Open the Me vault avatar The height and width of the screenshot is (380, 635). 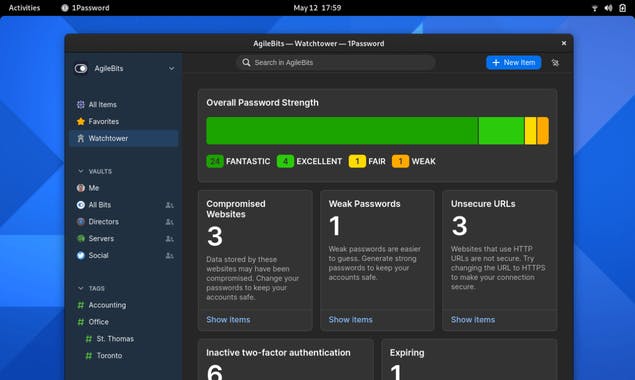(x=81, y=188)
